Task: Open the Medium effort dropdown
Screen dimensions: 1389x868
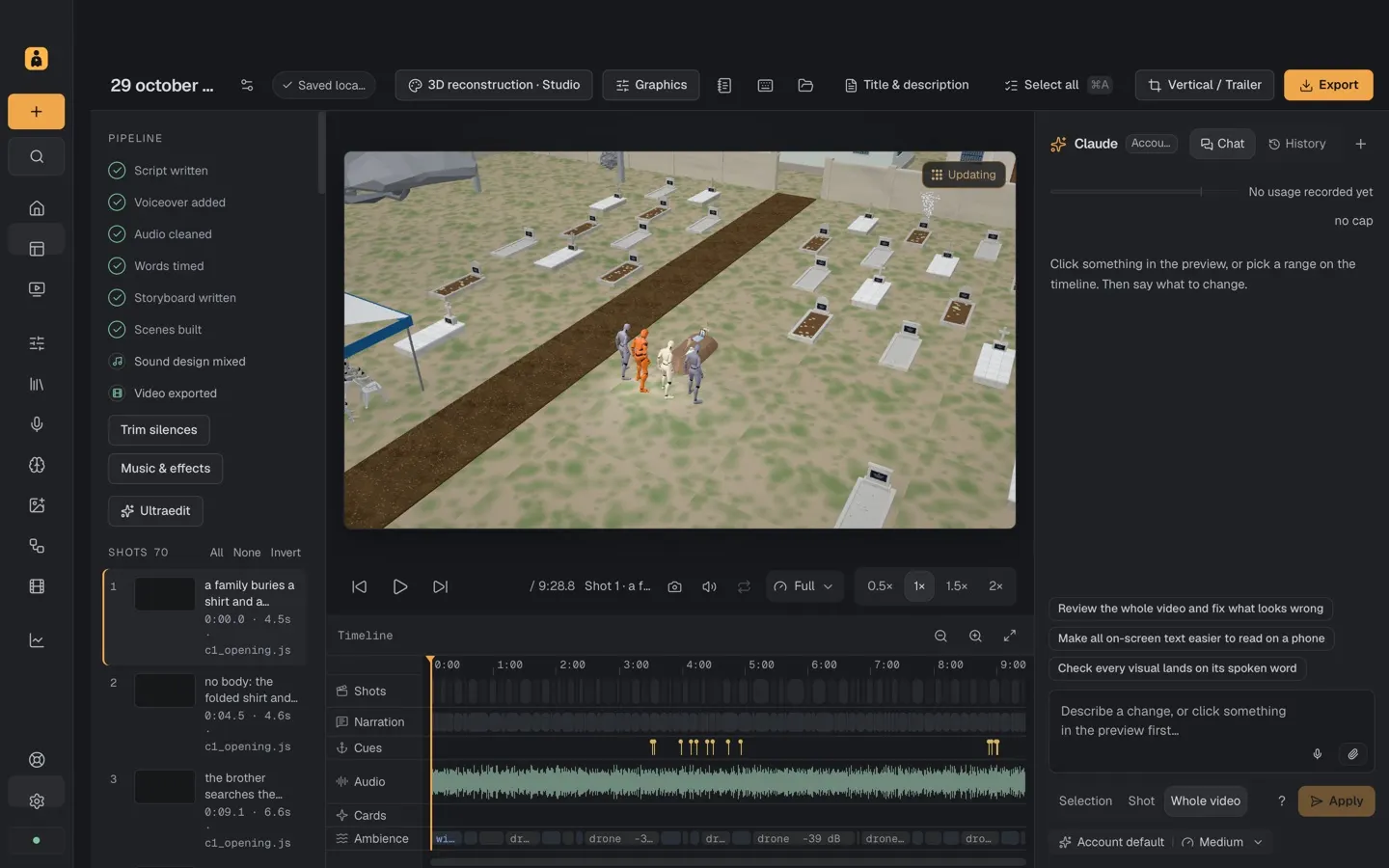Action: (x=1221, y=842)
